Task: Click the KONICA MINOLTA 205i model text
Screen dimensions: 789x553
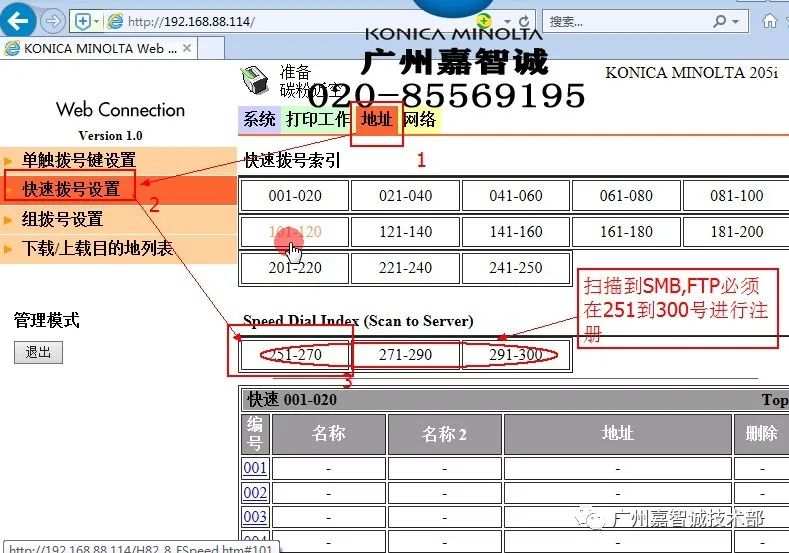Action: tap(691, 72)
